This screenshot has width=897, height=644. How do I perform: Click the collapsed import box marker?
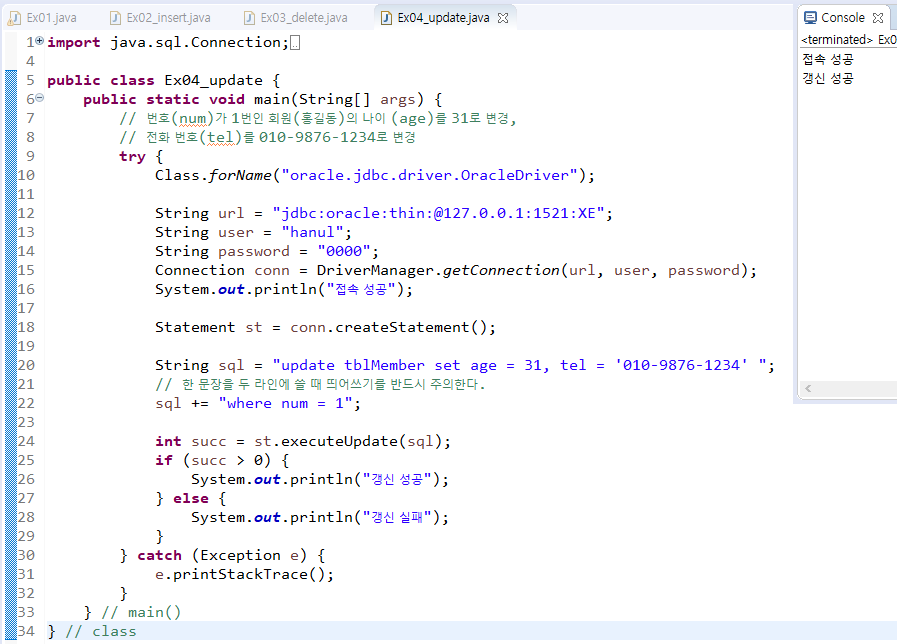coord(295,43)
